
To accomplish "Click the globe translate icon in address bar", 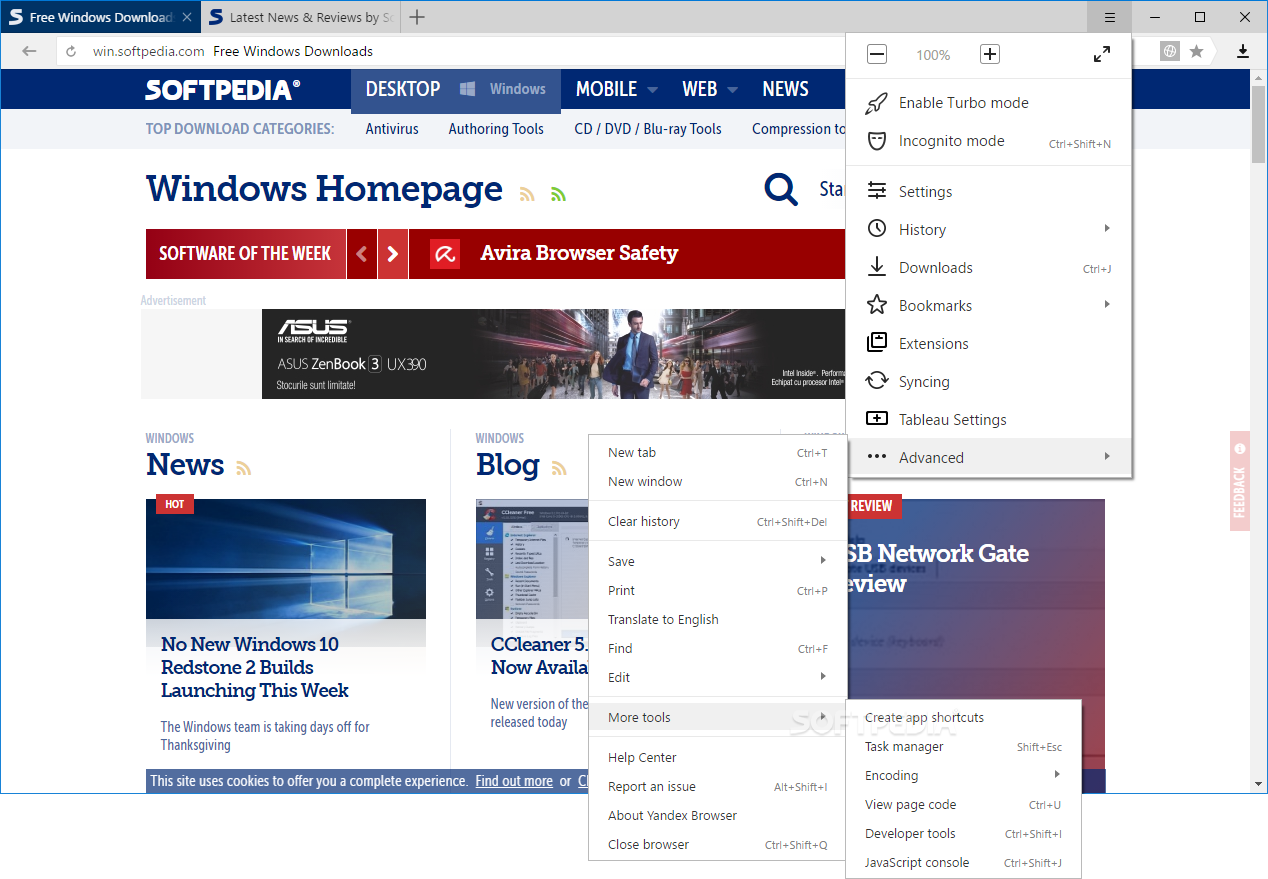I will 1170,51.
